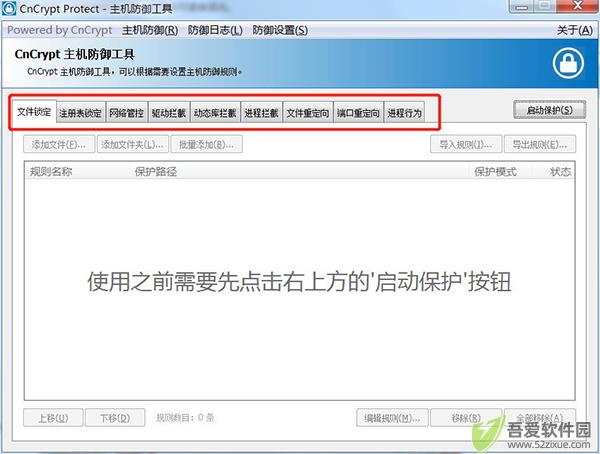Click the 启动保护(S) button
This screenshot has height=454, width=600.
(x=549, y=110)
